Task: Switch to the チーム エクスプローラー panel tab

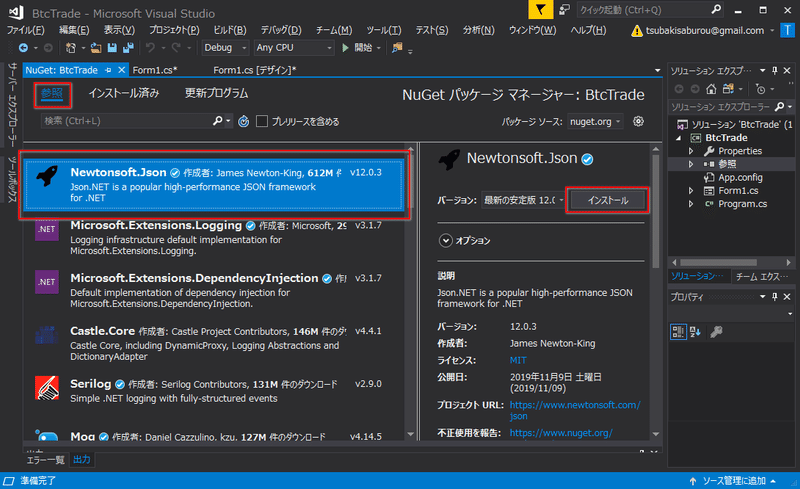Action: click(x=761, y=276)
